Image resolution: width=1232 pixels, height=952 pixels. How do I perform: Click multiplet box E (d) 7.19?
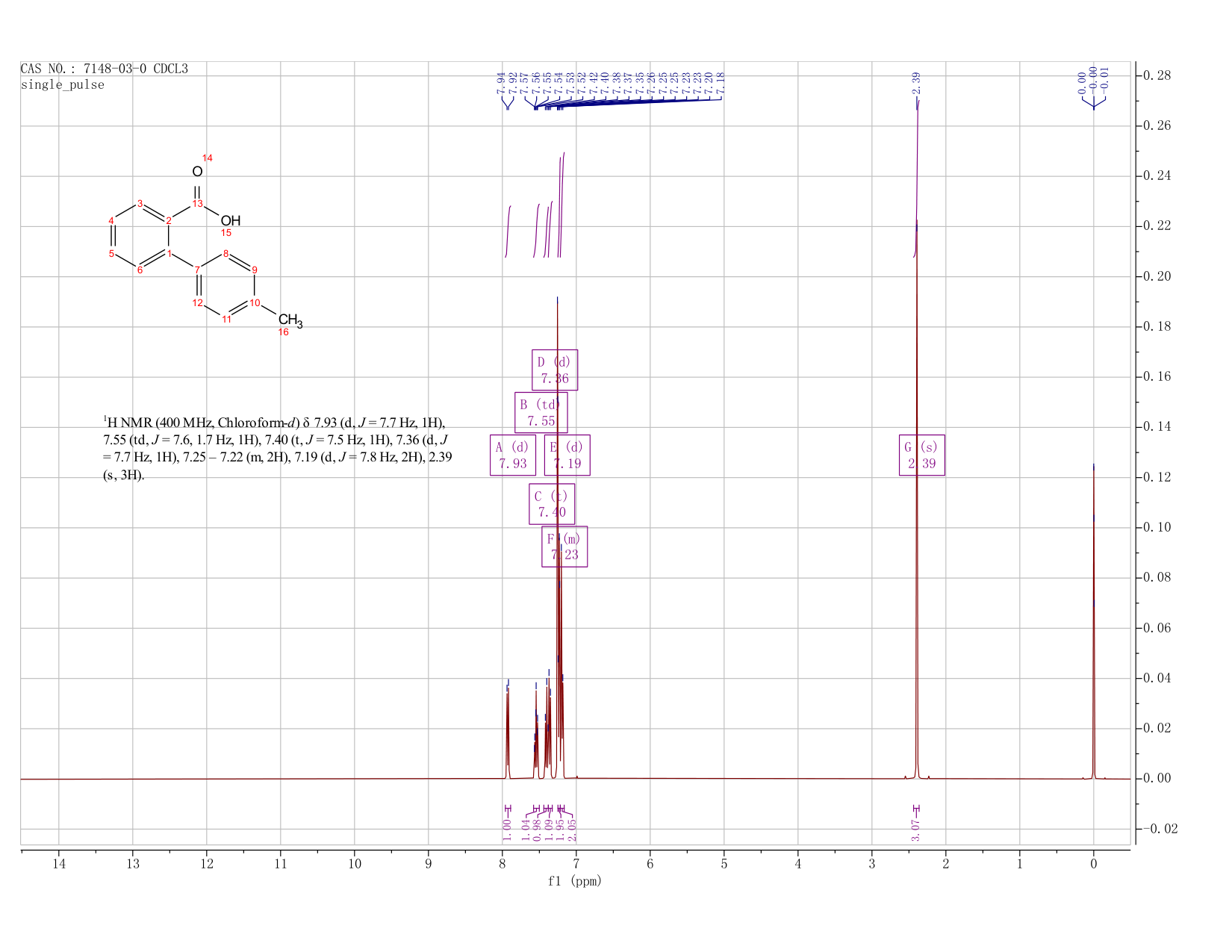(x=567, y=455)
